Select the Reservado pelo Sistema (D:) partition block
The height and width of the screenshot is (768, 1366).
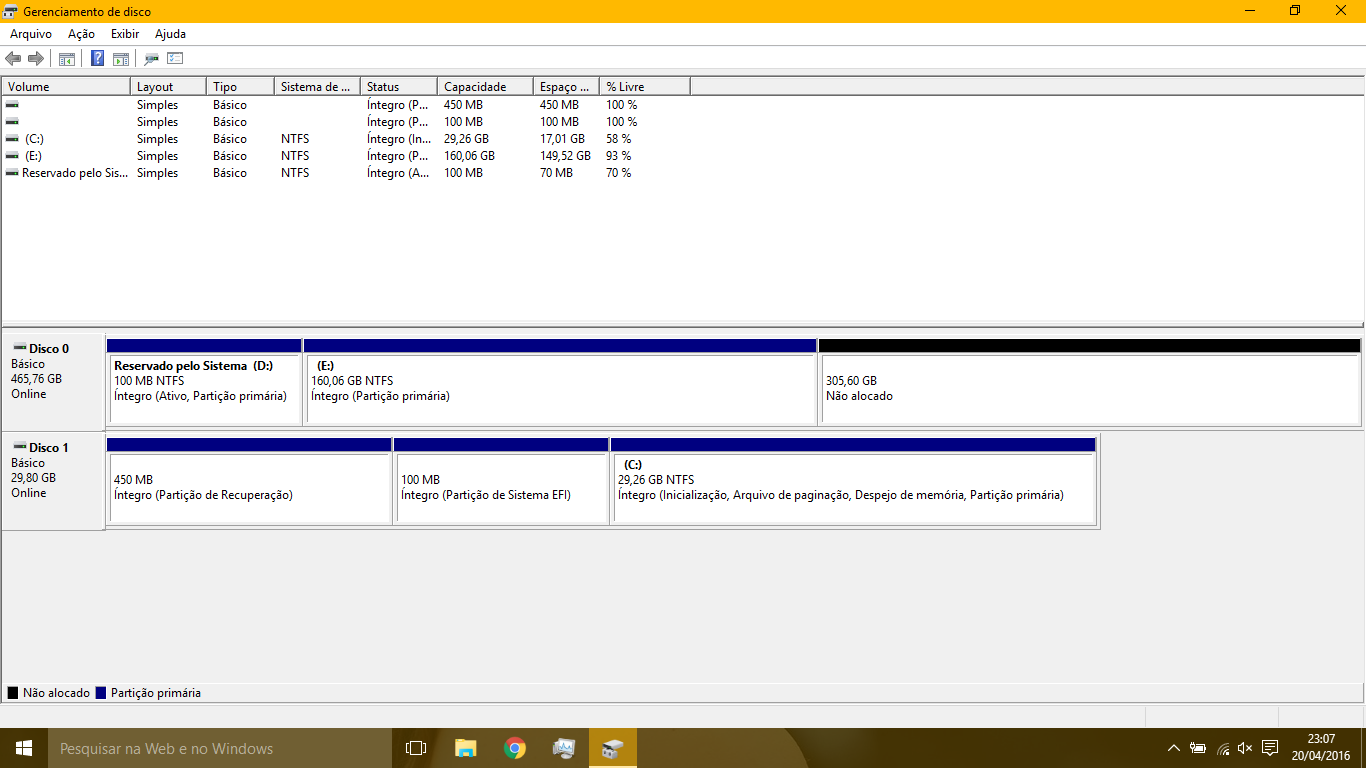pyautogui.click(x=204, y=382)
